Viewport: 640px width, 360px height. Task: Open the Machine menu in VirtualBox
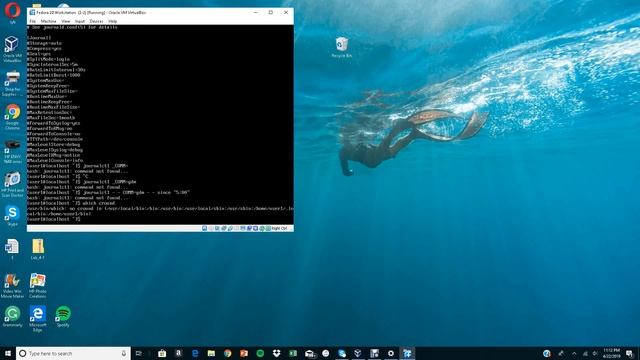48,21
